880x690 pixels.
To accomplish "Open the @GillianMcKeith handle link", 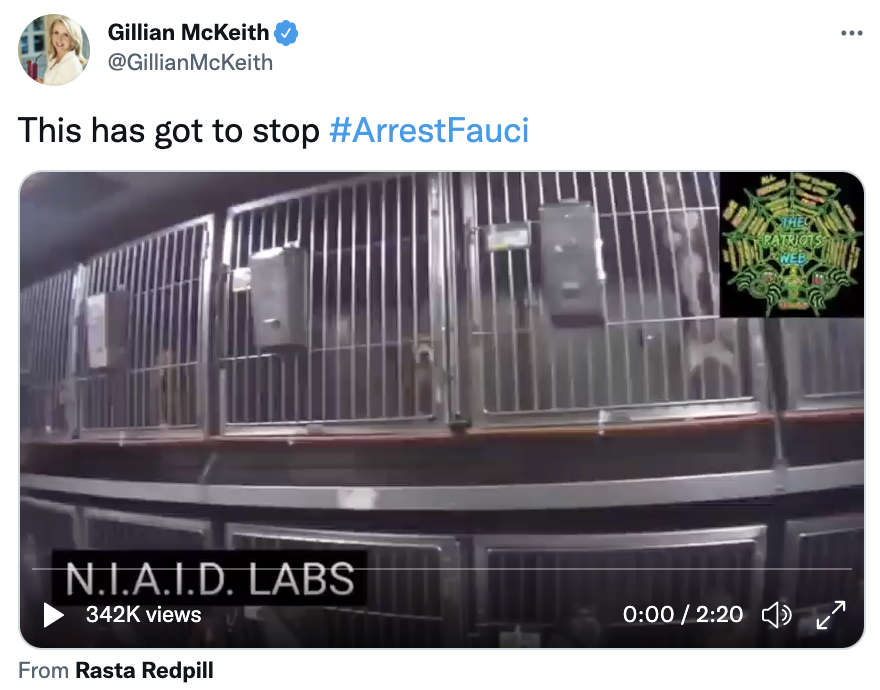I will coord(190,62).
